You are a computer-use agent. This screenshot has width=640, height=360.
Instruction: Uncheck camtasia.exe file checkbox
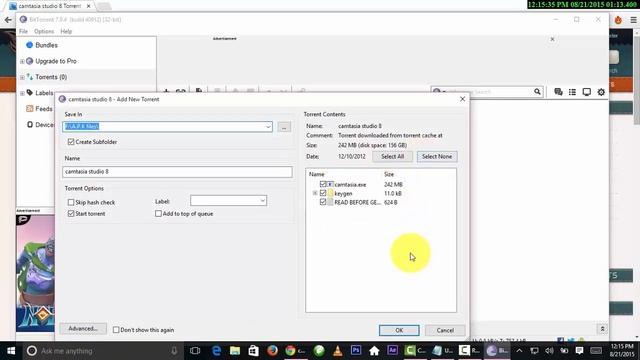[x=323, y=184]
